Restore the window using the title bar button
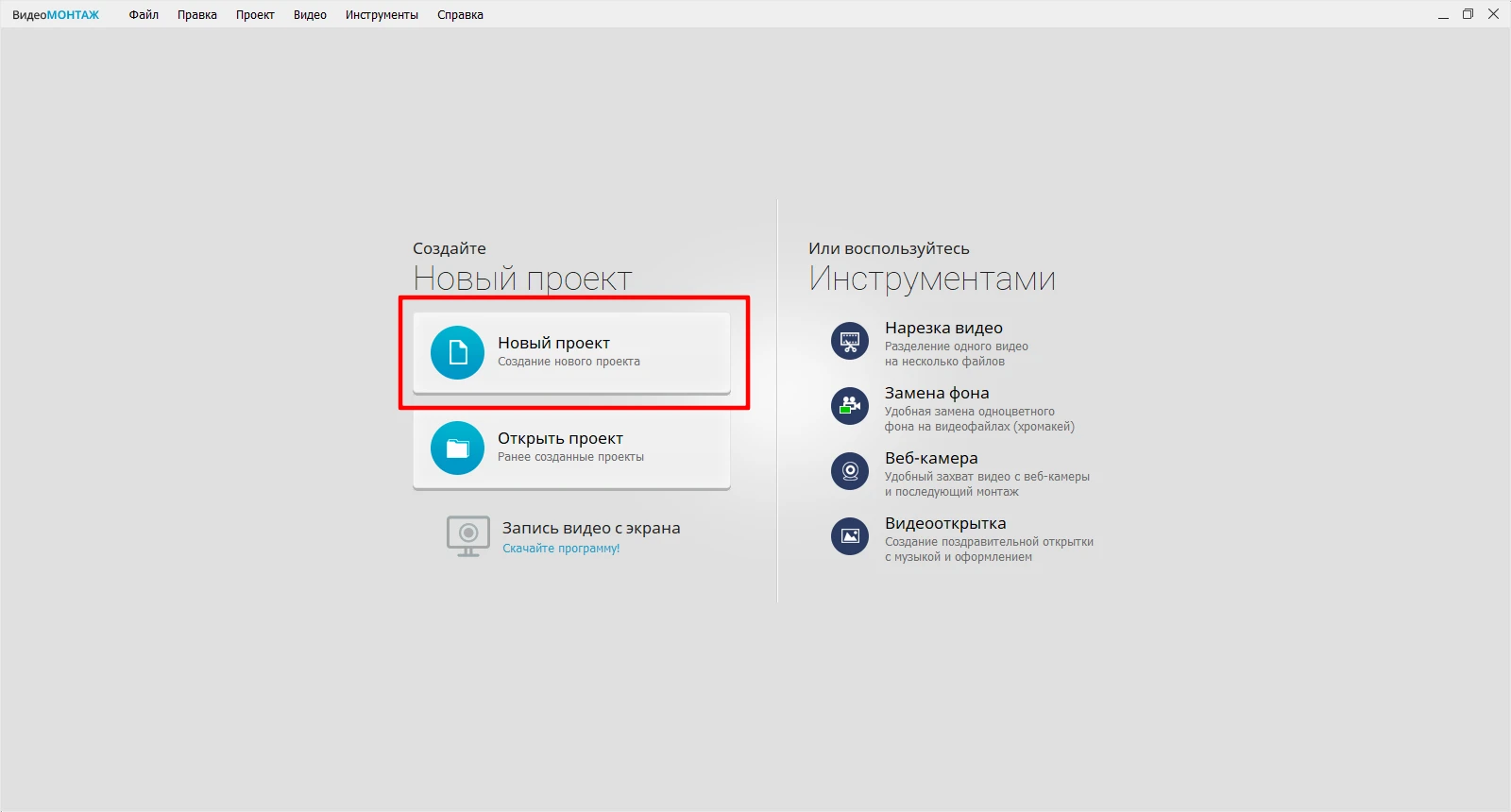 tap(1468, 14)
